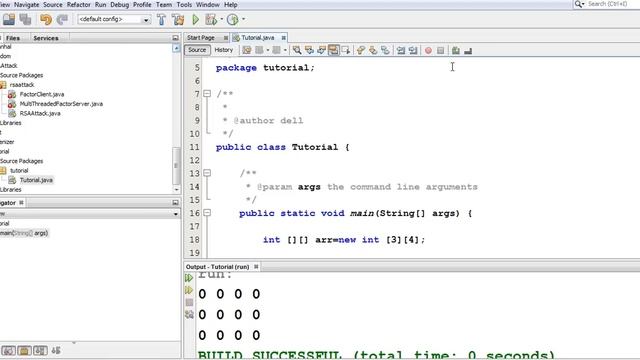Collapse main method fold at line 16
The width and height of the screenshot is (640, 360).
point(207,213)
